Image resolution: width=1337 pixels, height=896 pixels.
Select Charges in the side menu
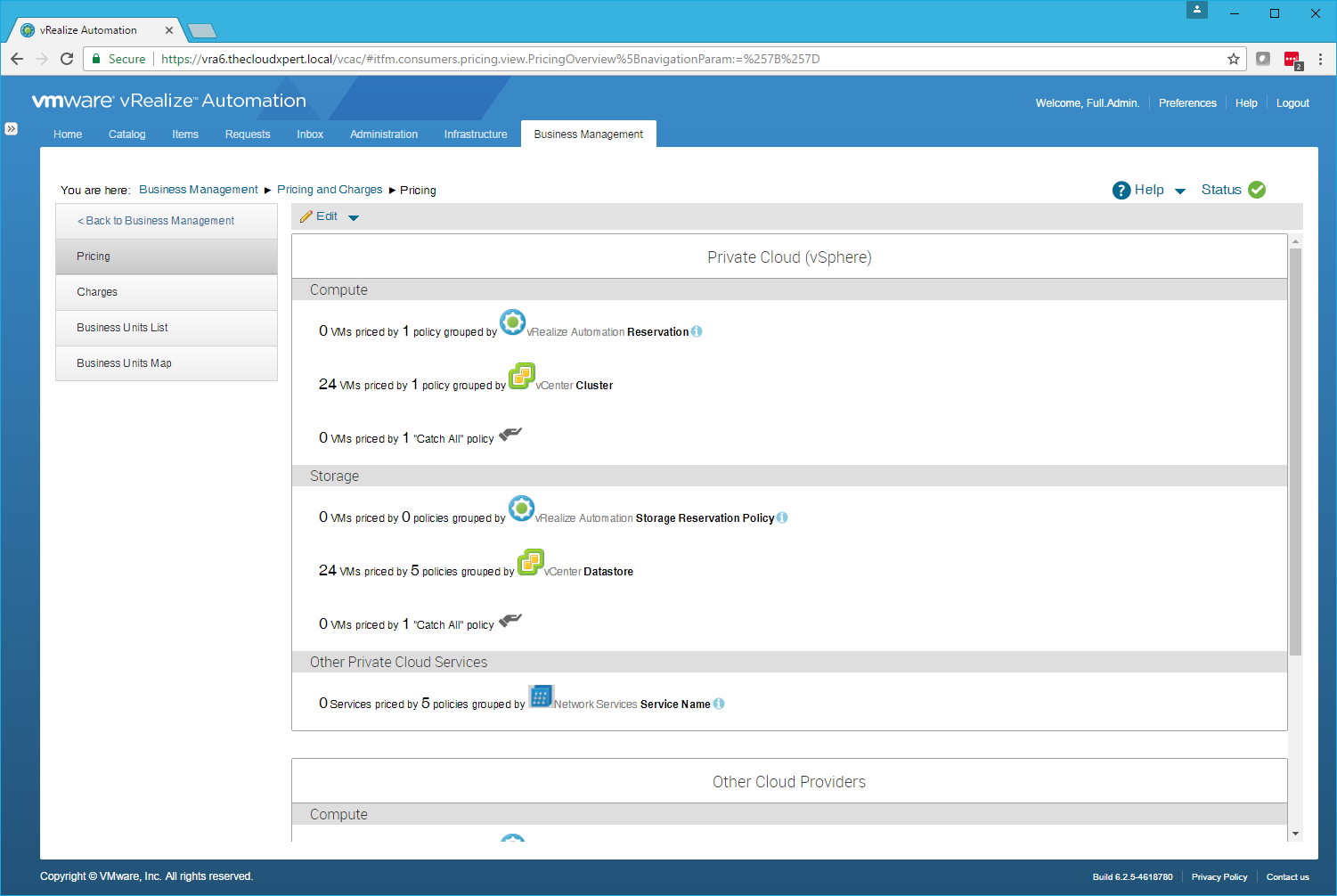(97, 292)
